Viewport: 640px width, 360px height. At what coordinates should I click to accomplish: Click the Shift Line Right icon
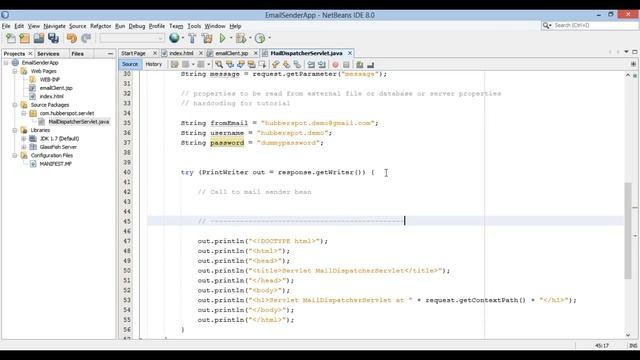tap(322, 64)
